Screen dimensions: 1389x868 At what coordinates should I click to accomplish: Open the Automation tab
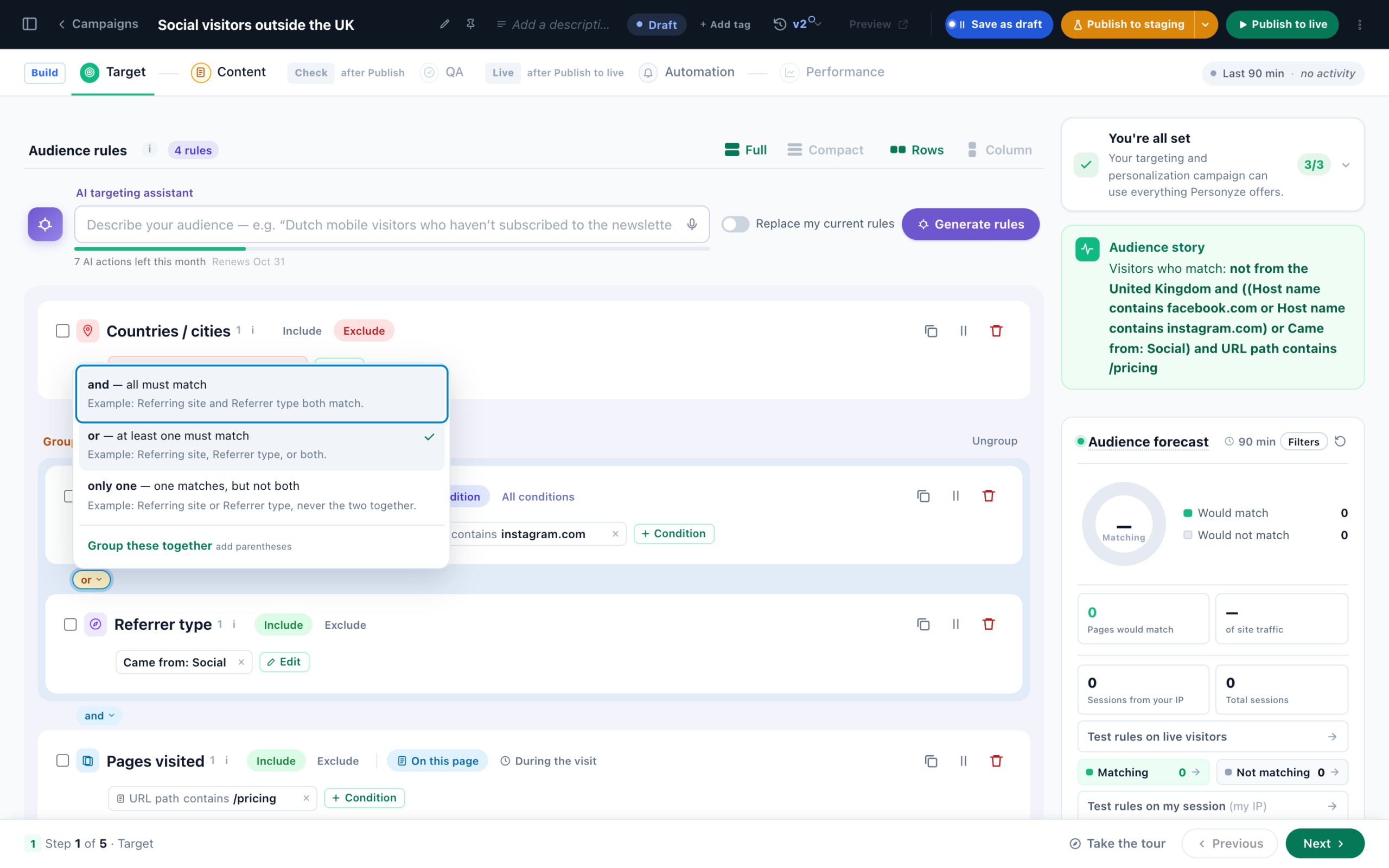click(x=687, y=72)
